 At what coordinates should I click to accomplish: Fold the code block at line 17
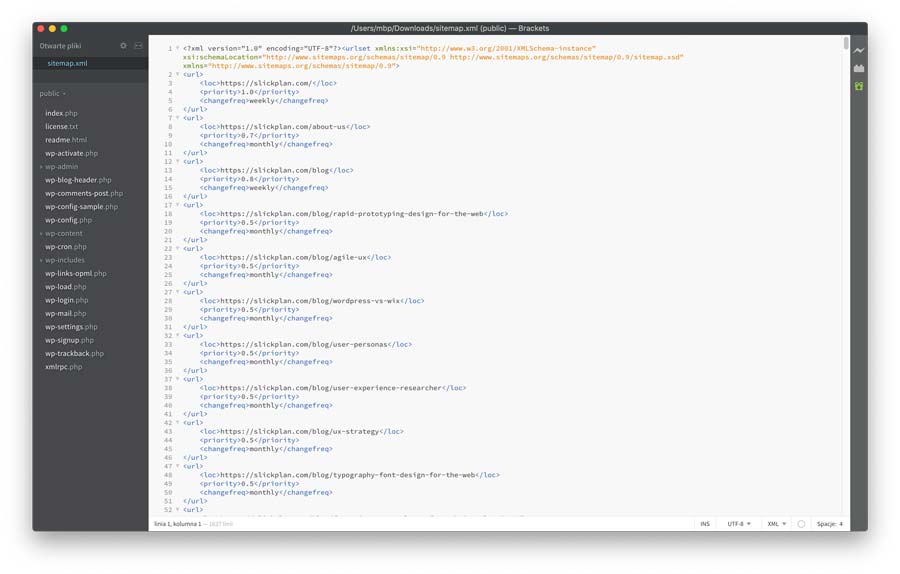point(178,205)
